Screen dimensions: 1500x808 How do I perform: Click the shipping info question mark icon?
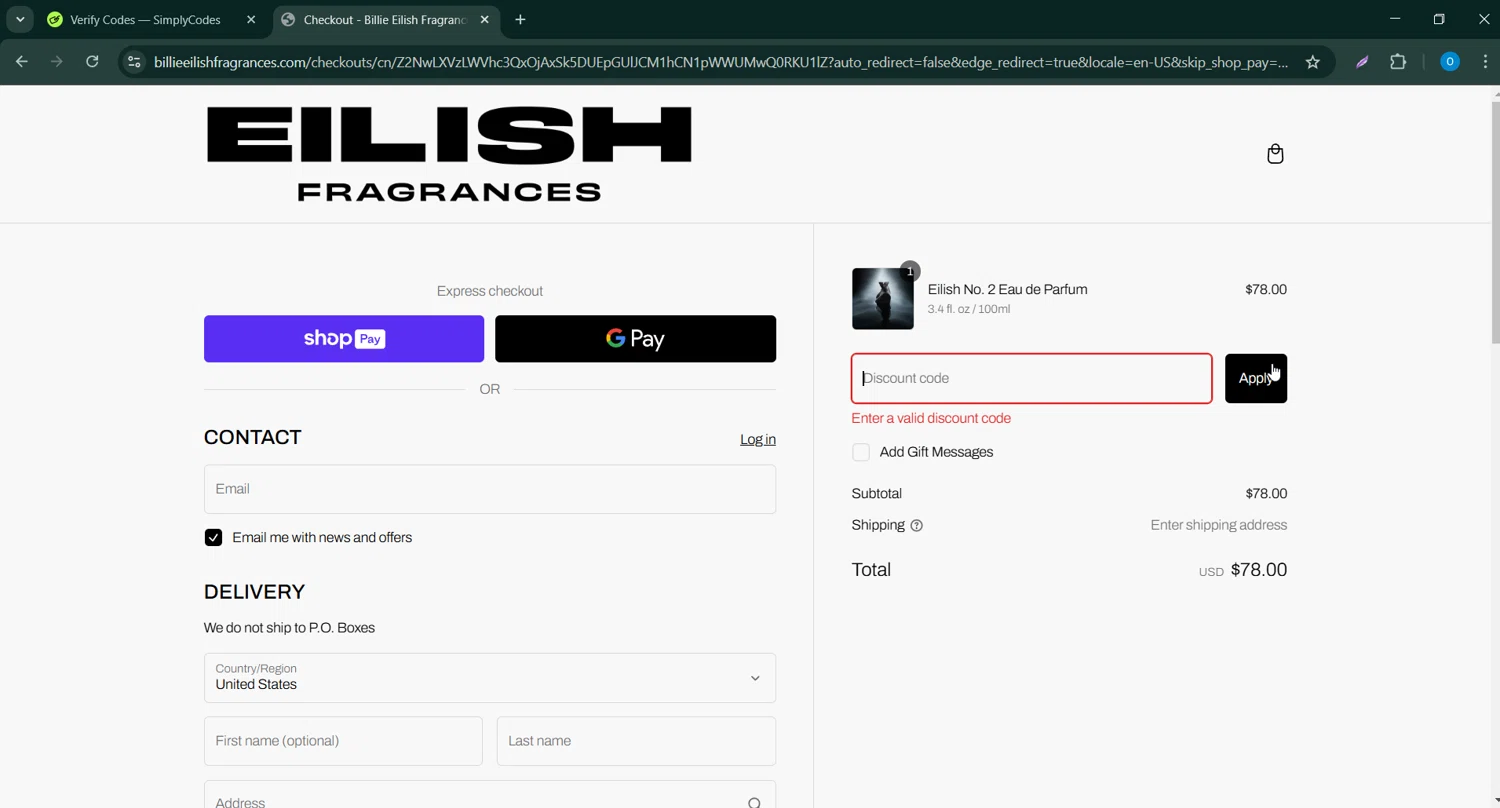click(x=916, y=525)
